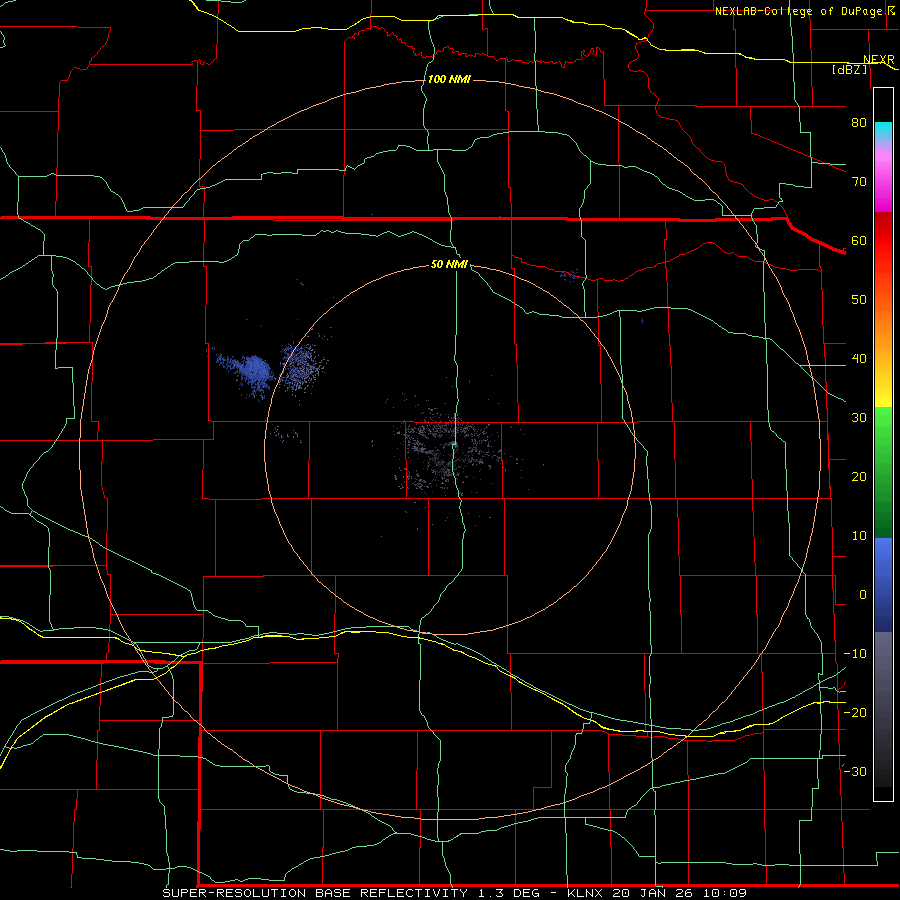Click the 40 value on dBZ scale
The height and width of the screenshot is (900, 900).
pos(859,359)
